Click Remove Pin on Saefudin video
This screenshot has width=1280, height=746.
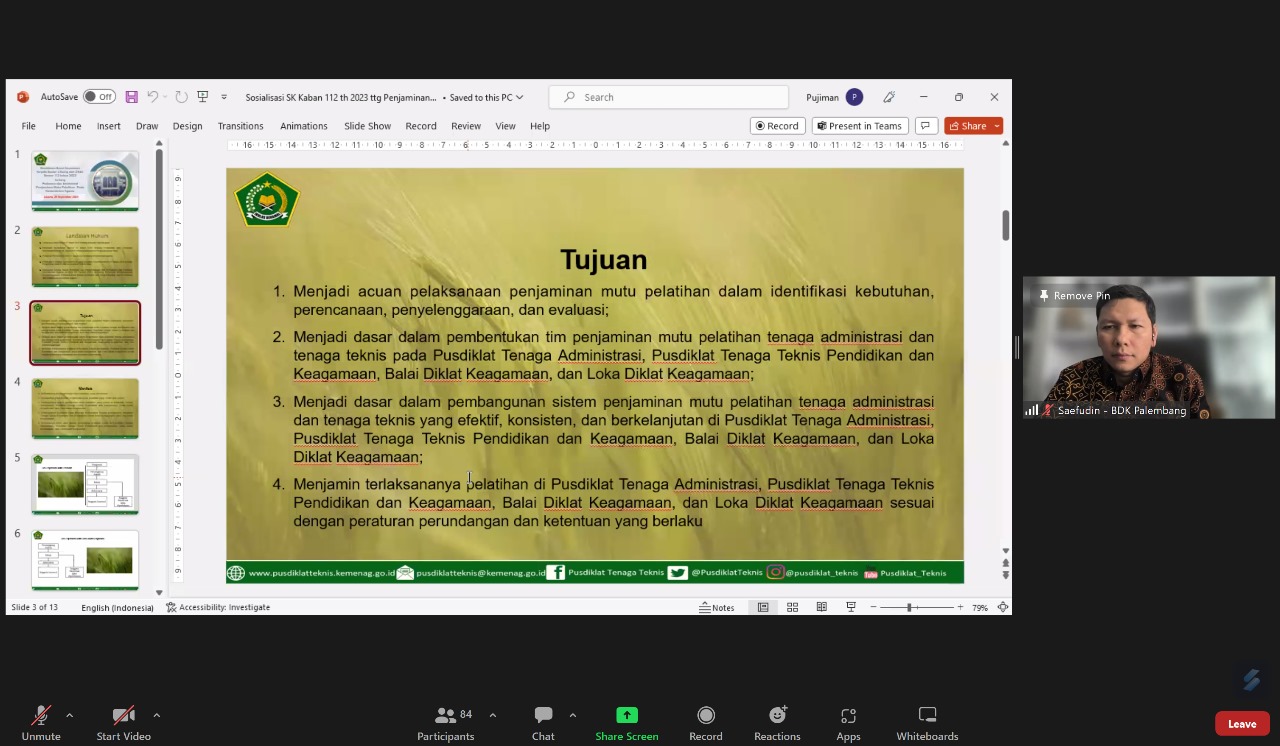pyautogui.click(x=1075, y=296)
